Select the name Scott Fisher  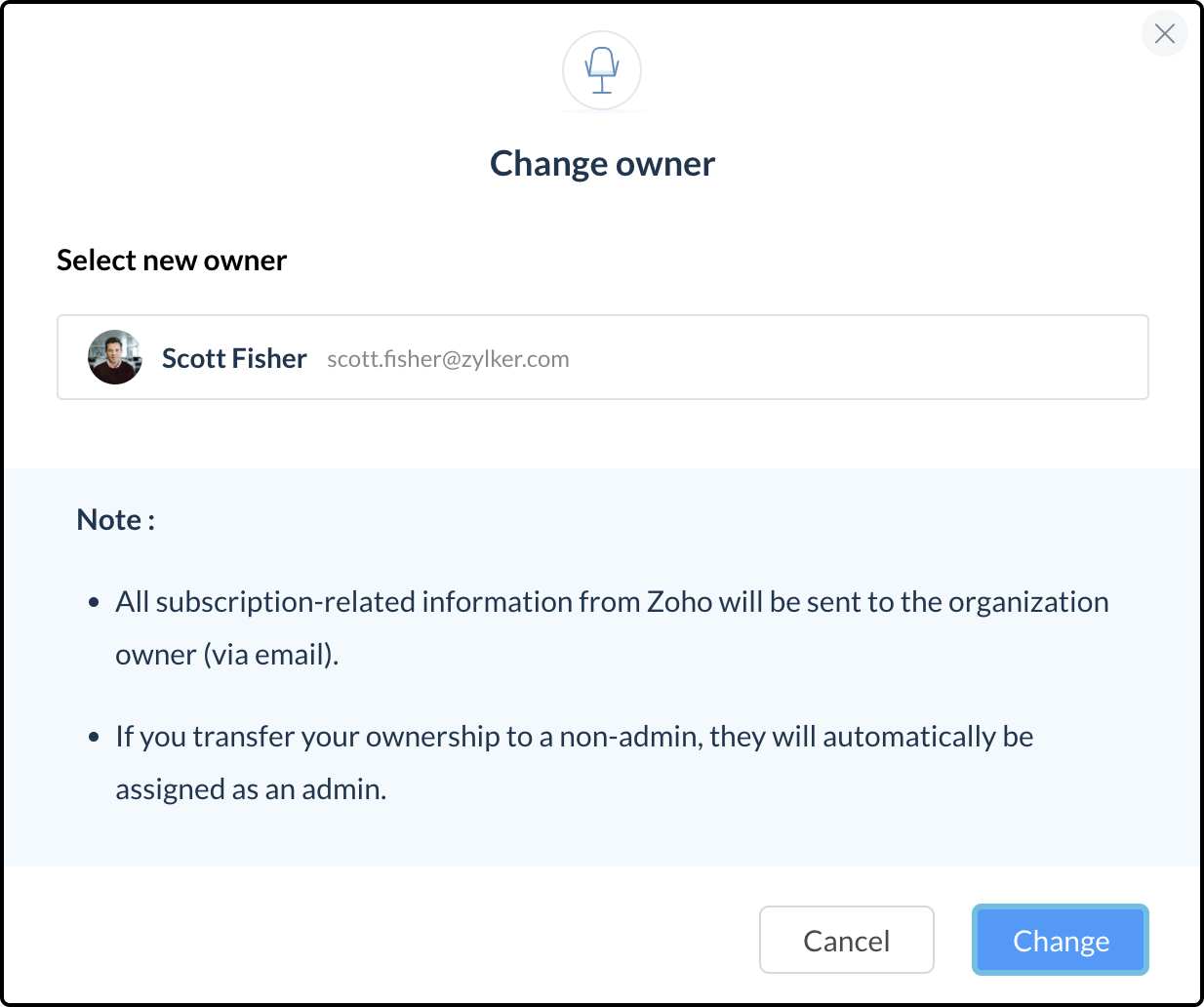(234, 358)
